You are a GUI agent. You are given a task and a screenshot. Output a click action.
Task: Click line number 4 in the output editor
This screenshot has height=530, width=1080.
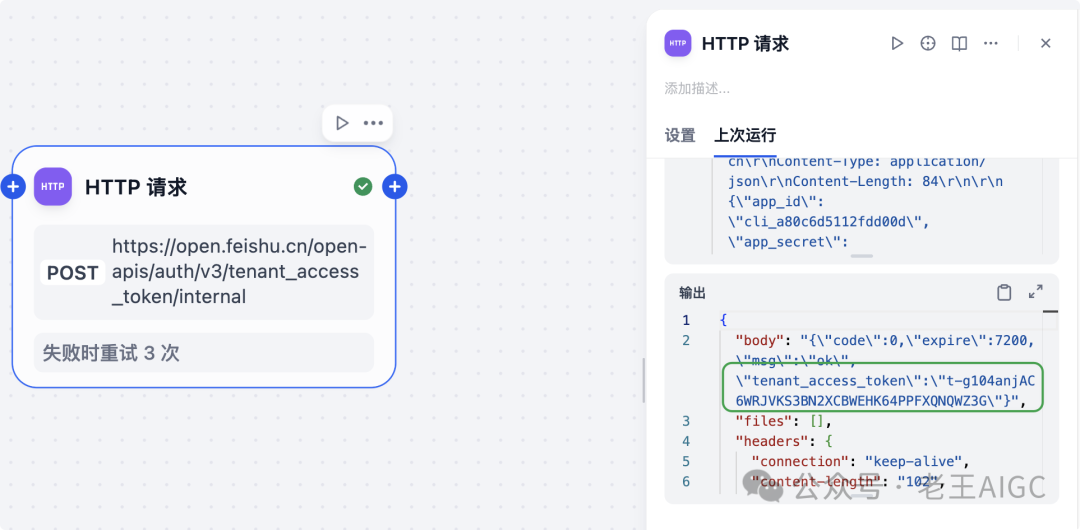[685, 440]
